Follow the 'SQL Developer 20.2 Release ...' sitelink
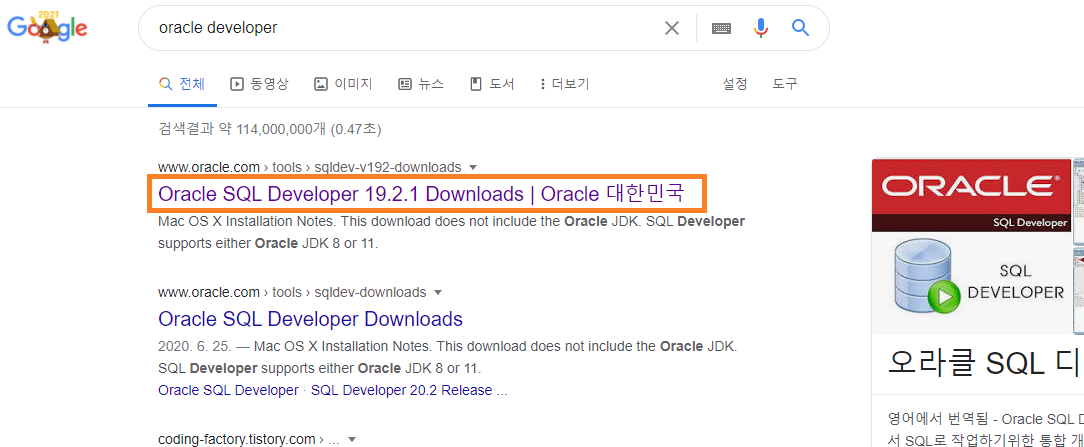Viewport: 1084px width, 447px height. coord(409,390)
